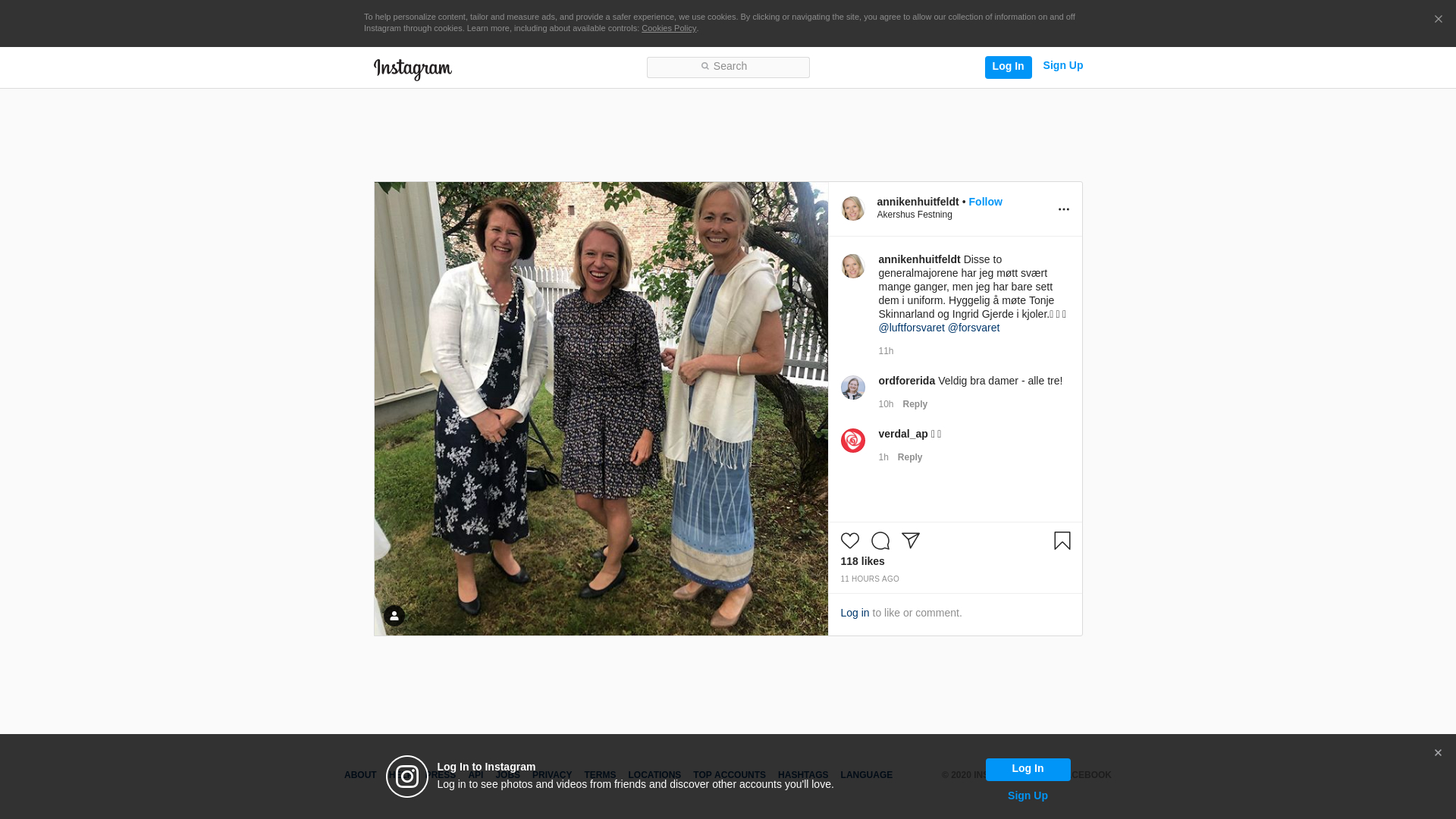1456x819 pixels.
Task: Reply to ordforerida's comment
Action: (x=915, y=404)
